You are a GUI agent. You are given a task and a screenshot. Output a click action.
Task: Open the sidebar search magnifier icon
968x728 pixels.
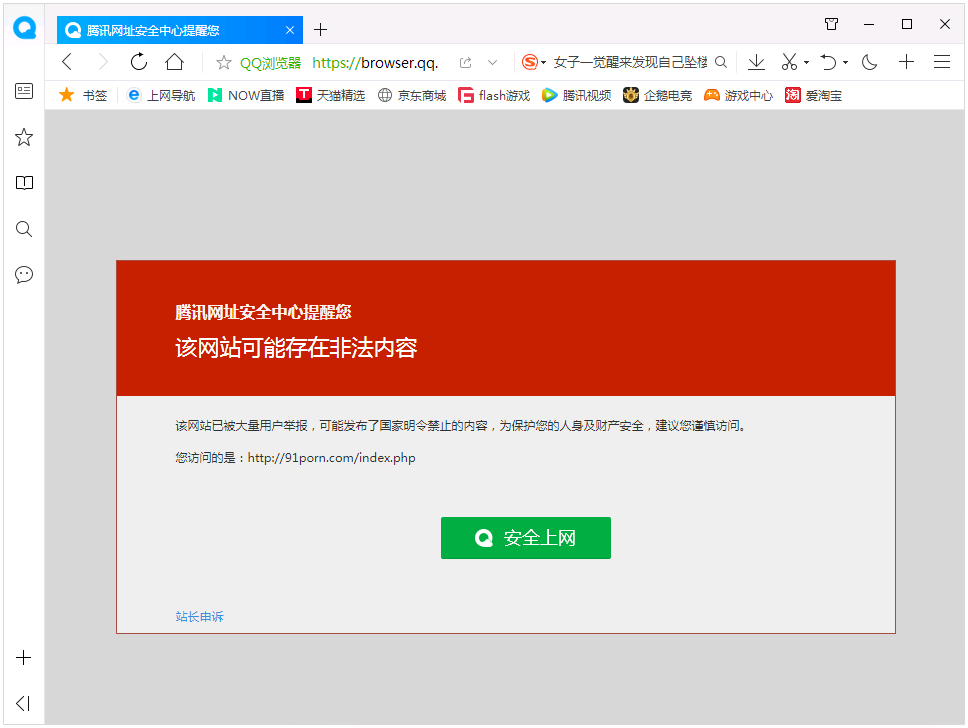[24, 228]
